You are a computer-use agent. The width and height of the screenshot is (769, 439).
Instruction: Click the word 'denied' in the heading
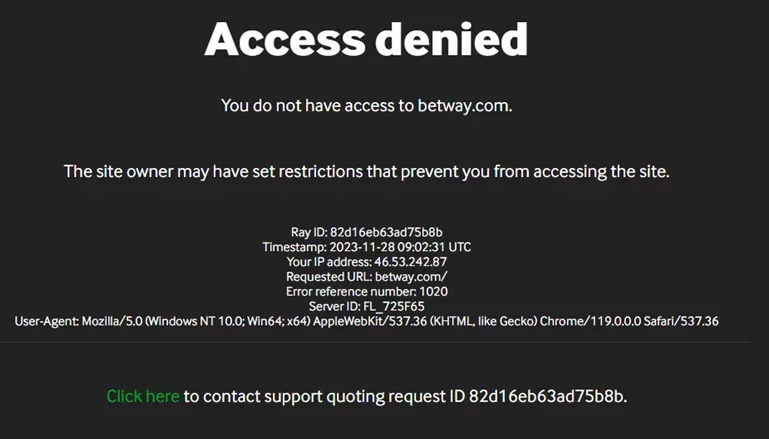[x=451, y=39]
